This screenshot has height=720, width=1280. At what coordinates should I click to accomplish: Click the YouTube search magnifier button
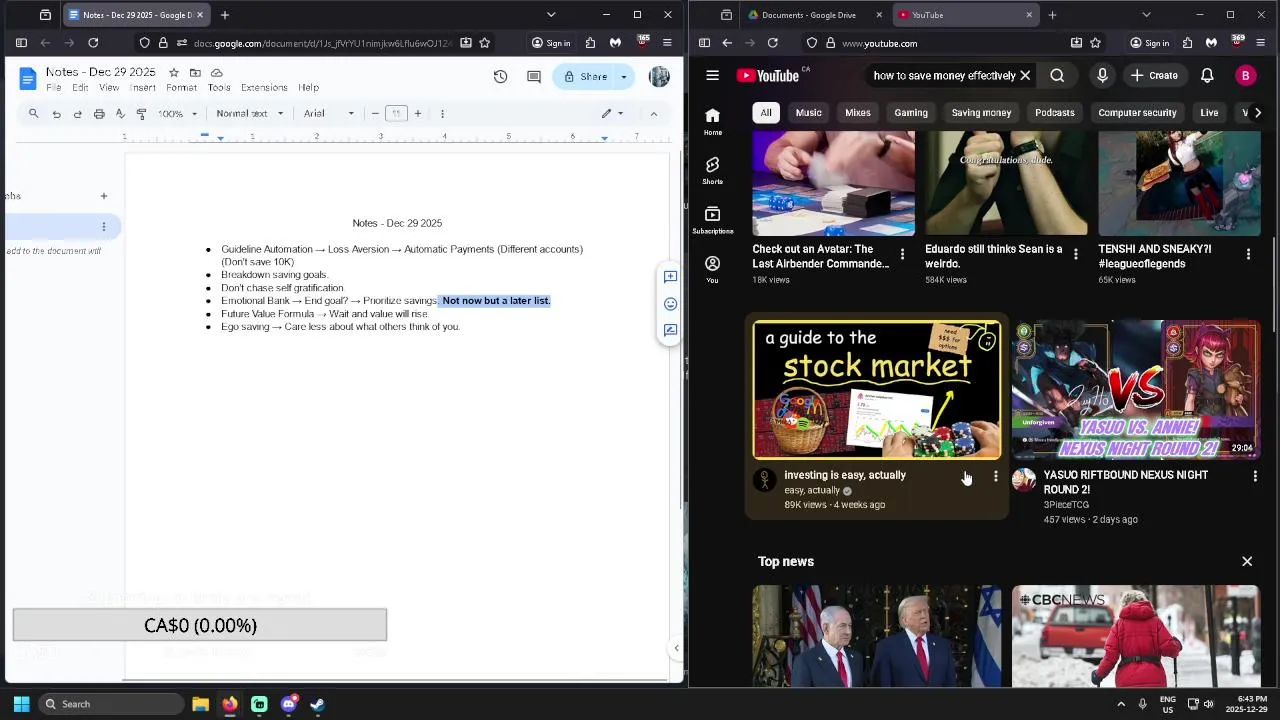point(1057,75)
